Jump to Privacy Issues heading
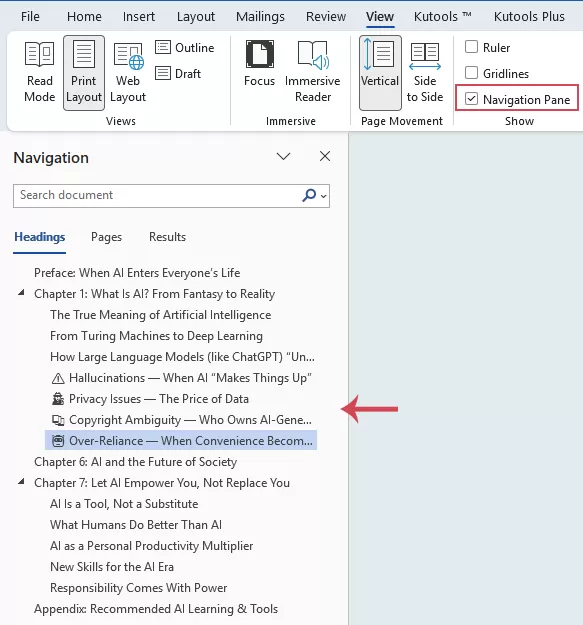Image resolution: width=583 pixels, height=625 pixels. point(150,399)
